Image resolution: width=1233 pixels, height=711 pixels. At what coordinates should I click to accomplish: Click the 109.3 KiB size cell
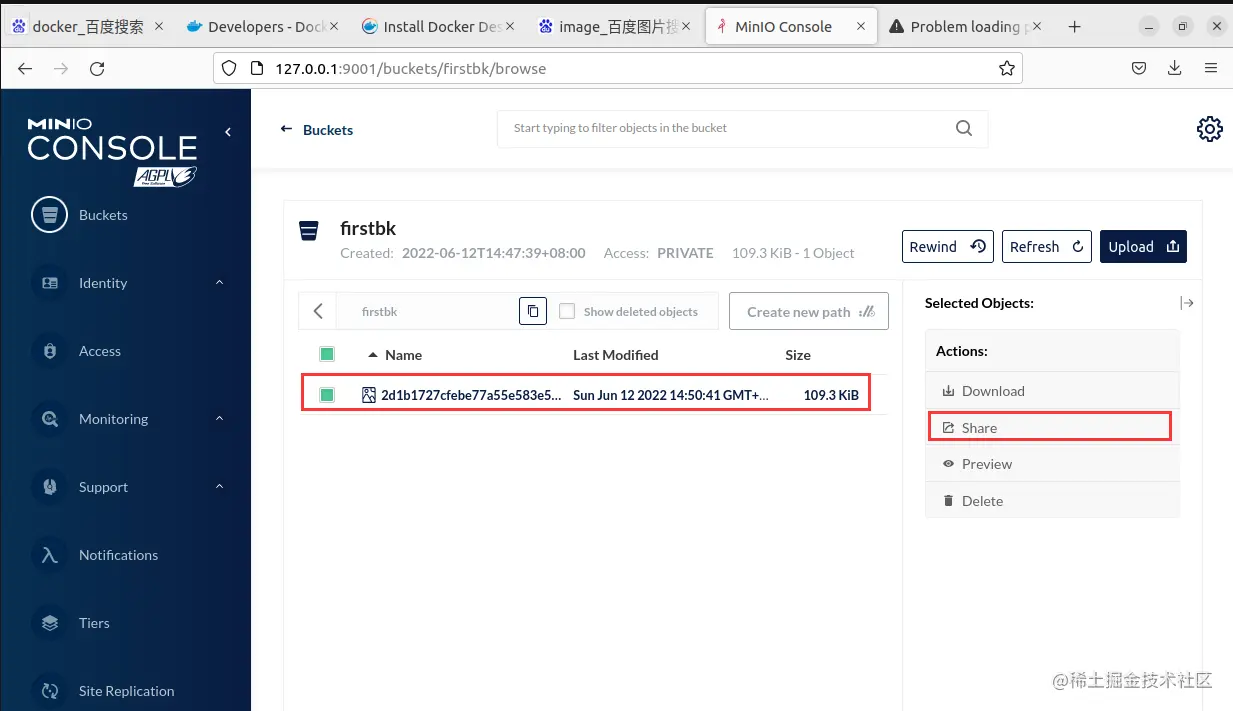[x=831, y=395]
